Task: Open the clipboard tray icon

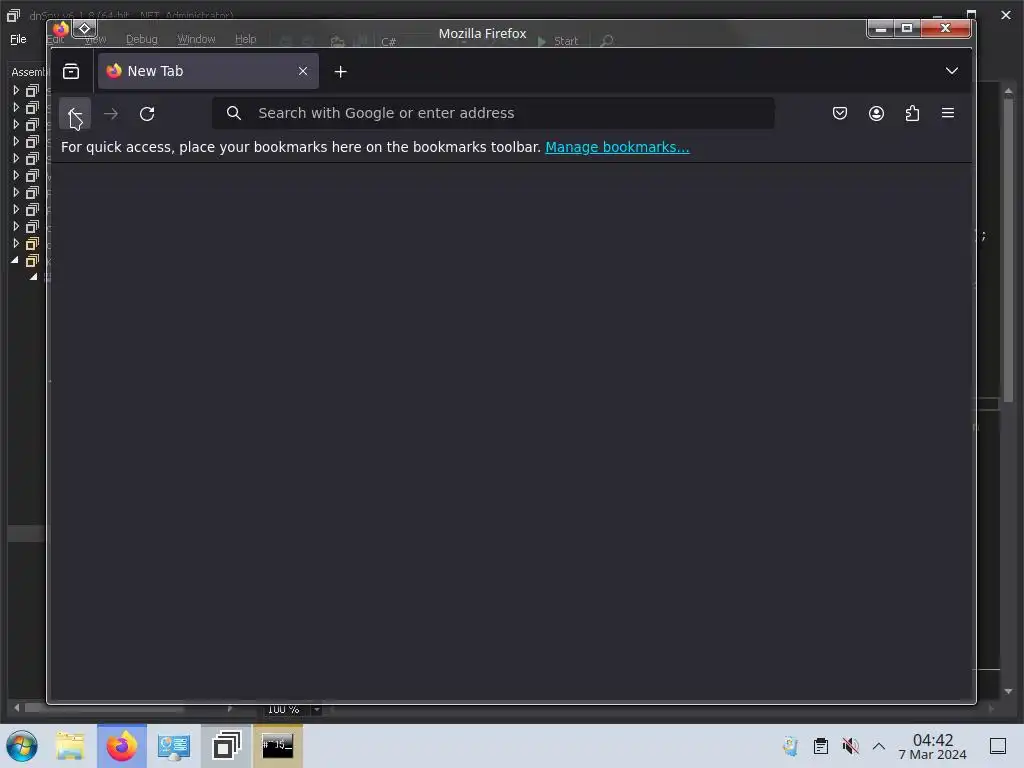Action: point(821,746)
